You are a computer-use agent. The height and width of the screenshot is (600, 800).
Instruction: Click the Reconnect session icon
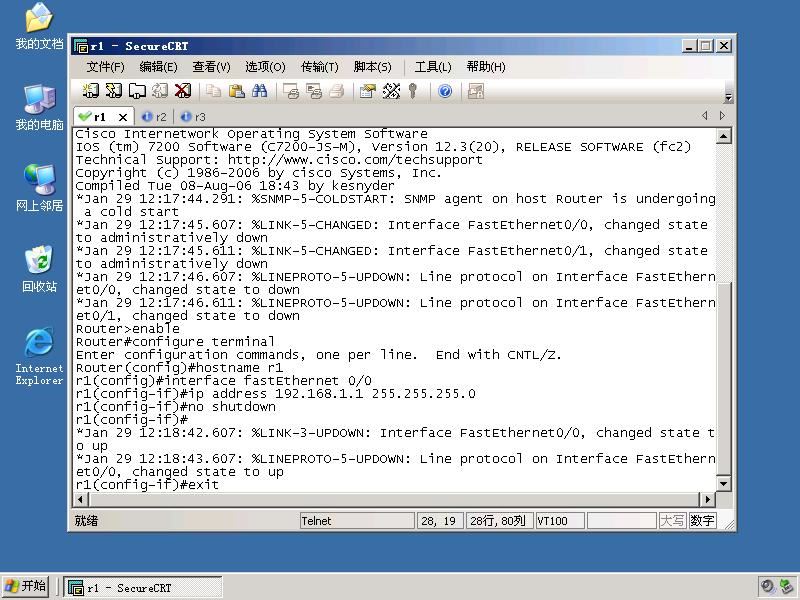160,91
